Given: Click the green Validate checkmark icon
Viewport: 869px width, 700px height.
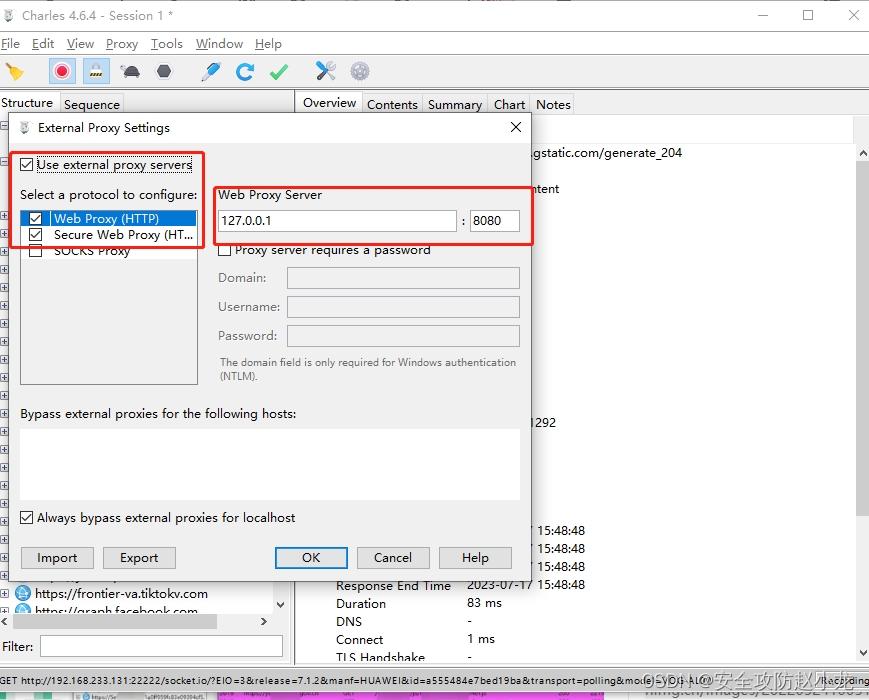Looking at the screenshot, I should click(279, 71).
